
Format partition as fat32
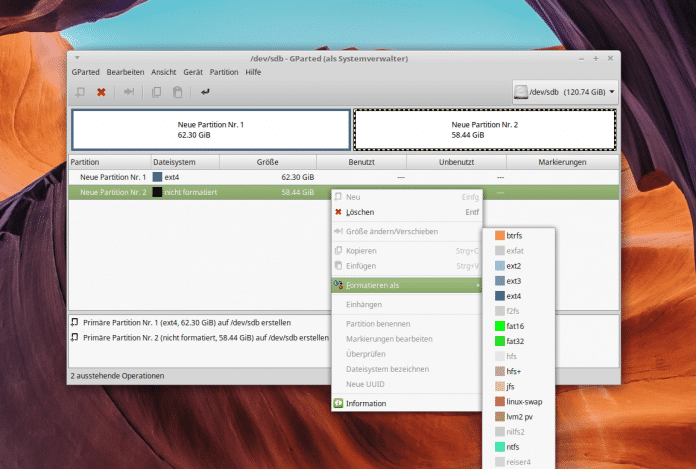point(516,341)
